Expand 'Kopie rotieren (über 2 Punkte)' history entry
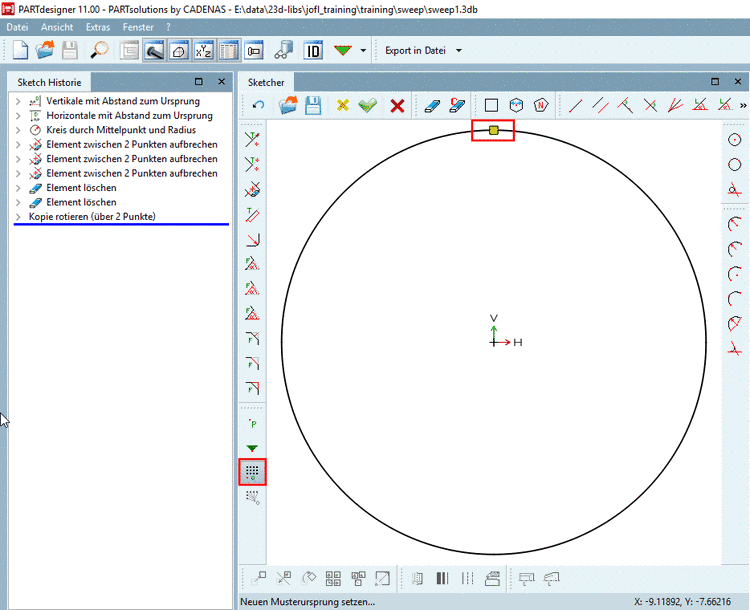This screenshot has height=610, width=750. click(18, 217)
